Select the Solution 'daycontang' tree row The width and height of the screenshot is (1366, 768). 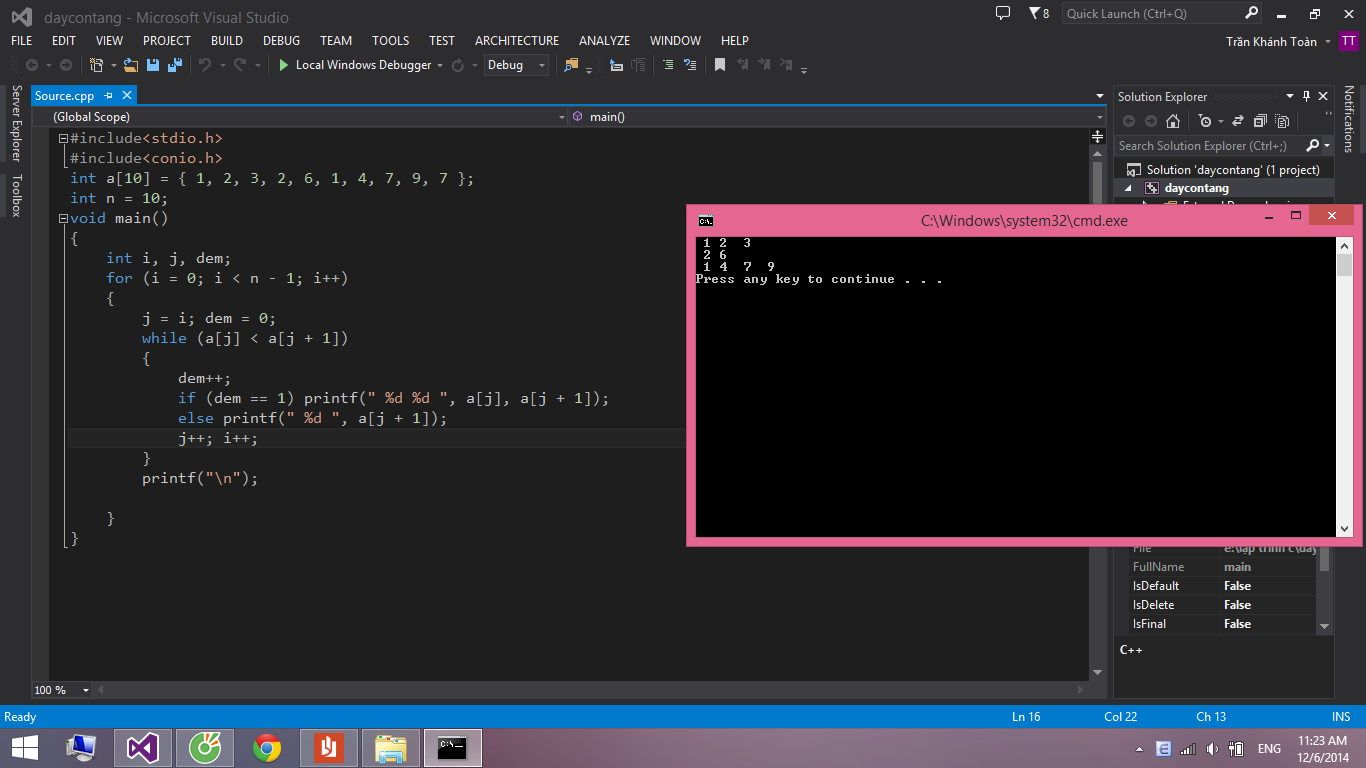pos(1225,170)
